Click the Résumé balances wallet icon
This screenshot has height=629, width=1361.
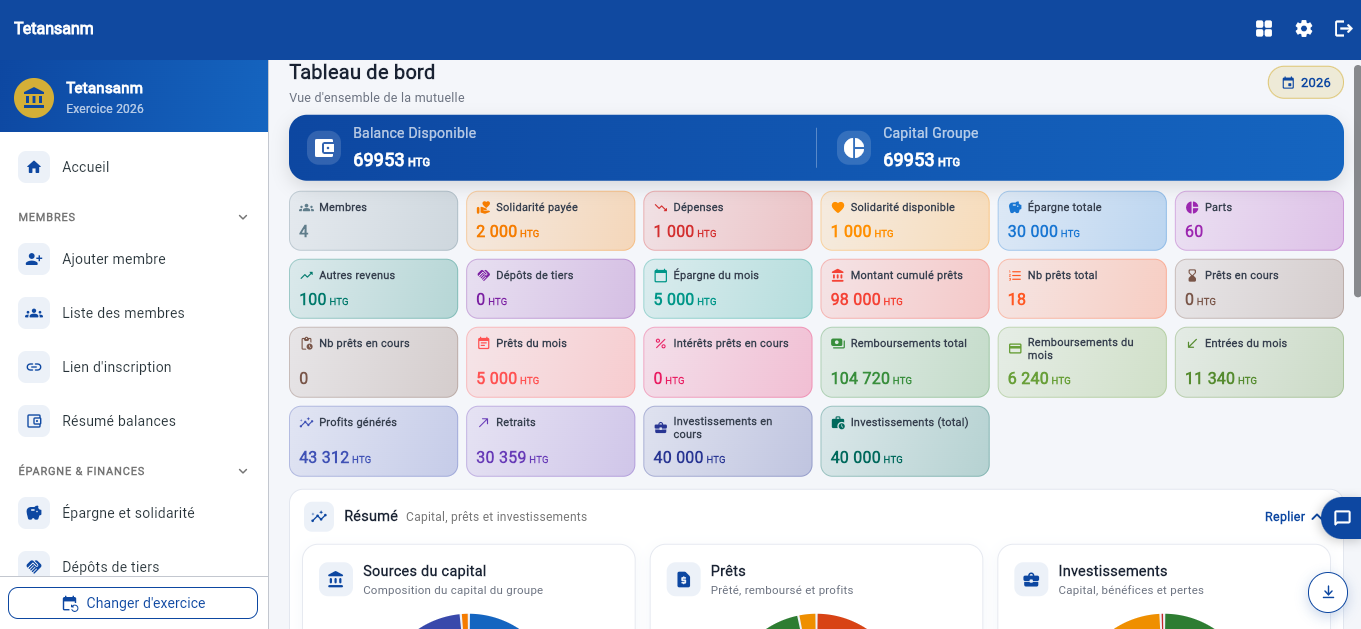pyautogui.click(x=34, y=421)
